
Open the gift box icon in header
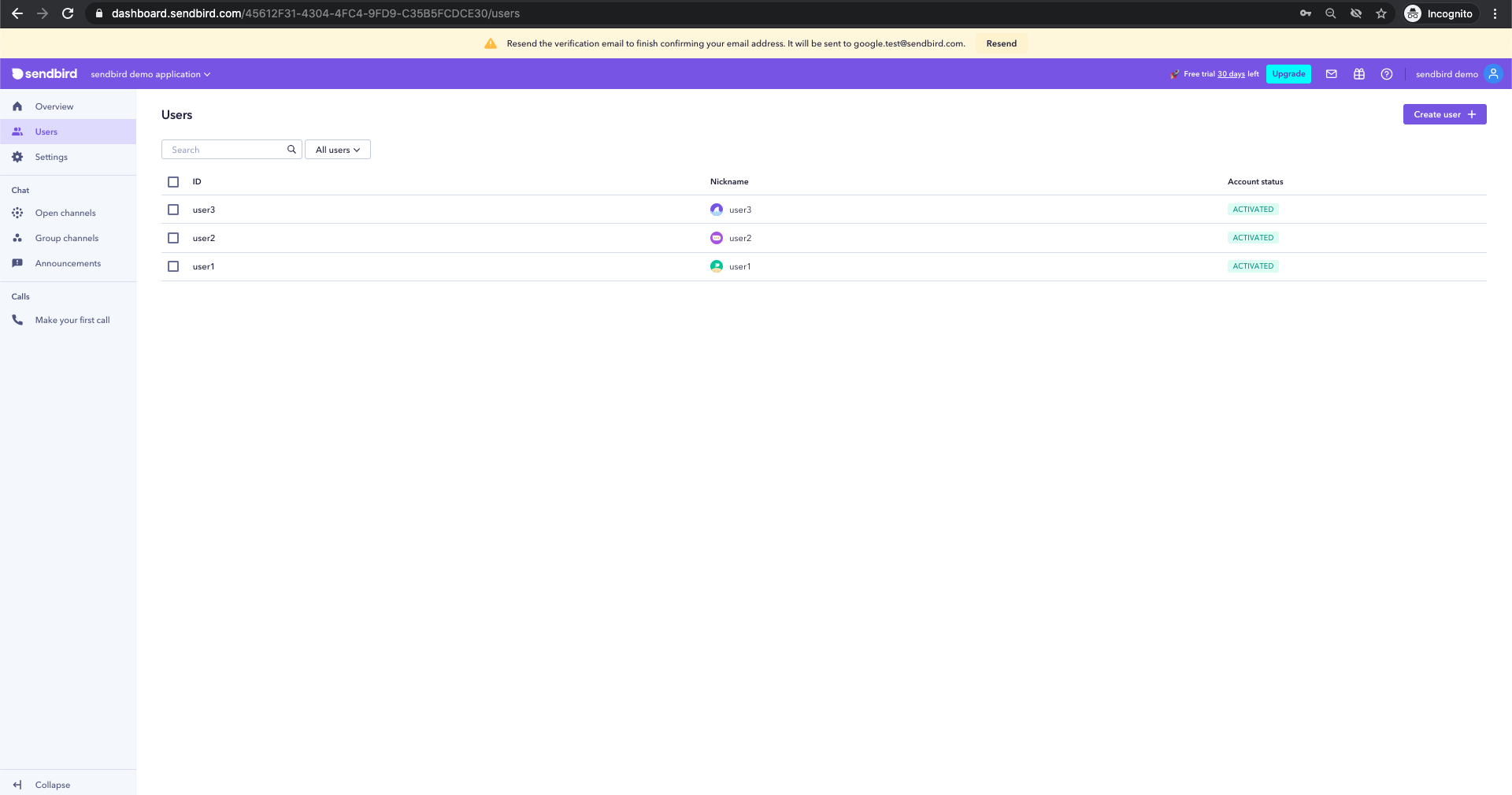(1358, 74)
